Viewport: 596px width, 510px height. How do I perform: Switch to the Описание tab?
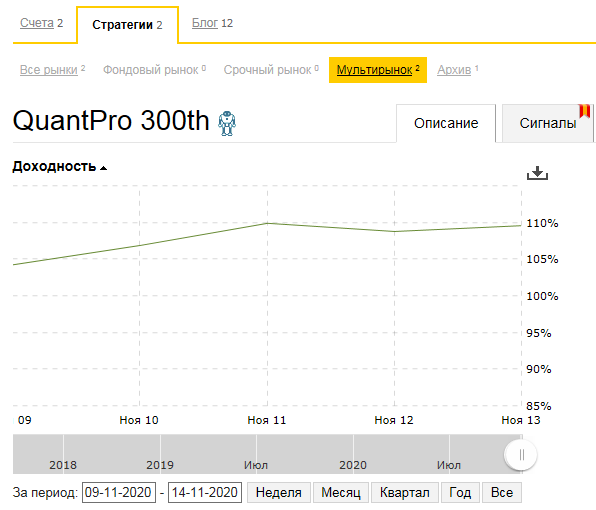(x=446, y=123)
